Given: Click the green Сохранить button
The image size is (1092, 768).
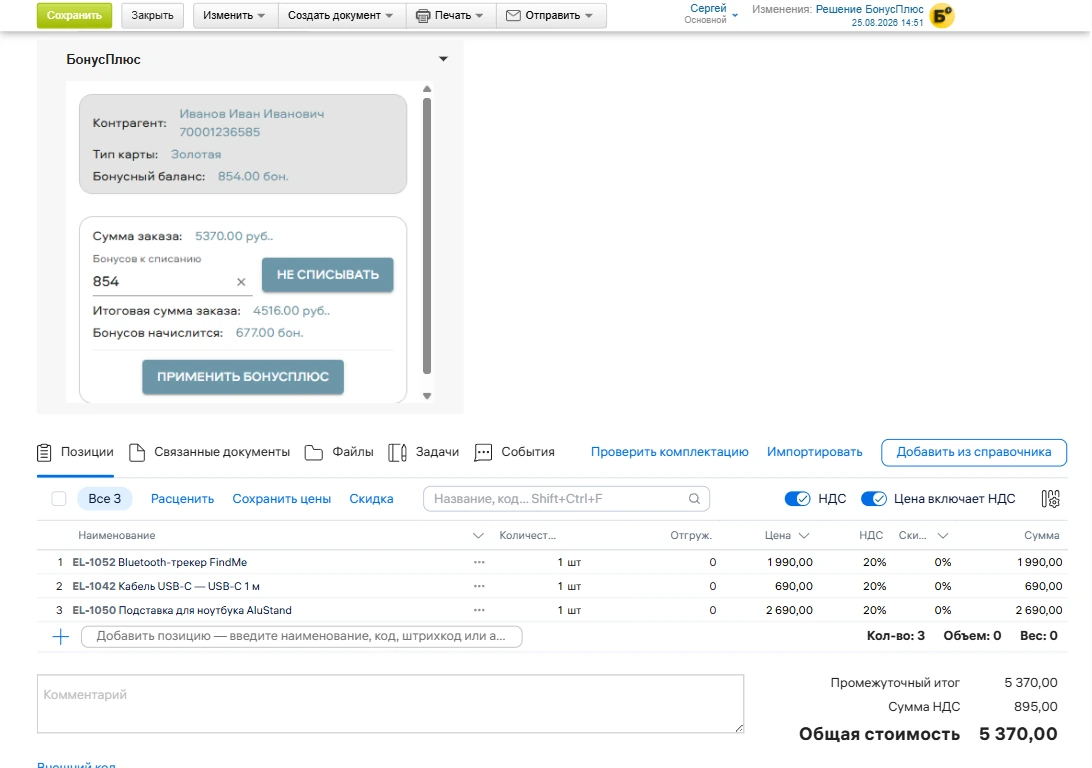Looking at the screenshot, I should 75,15.
